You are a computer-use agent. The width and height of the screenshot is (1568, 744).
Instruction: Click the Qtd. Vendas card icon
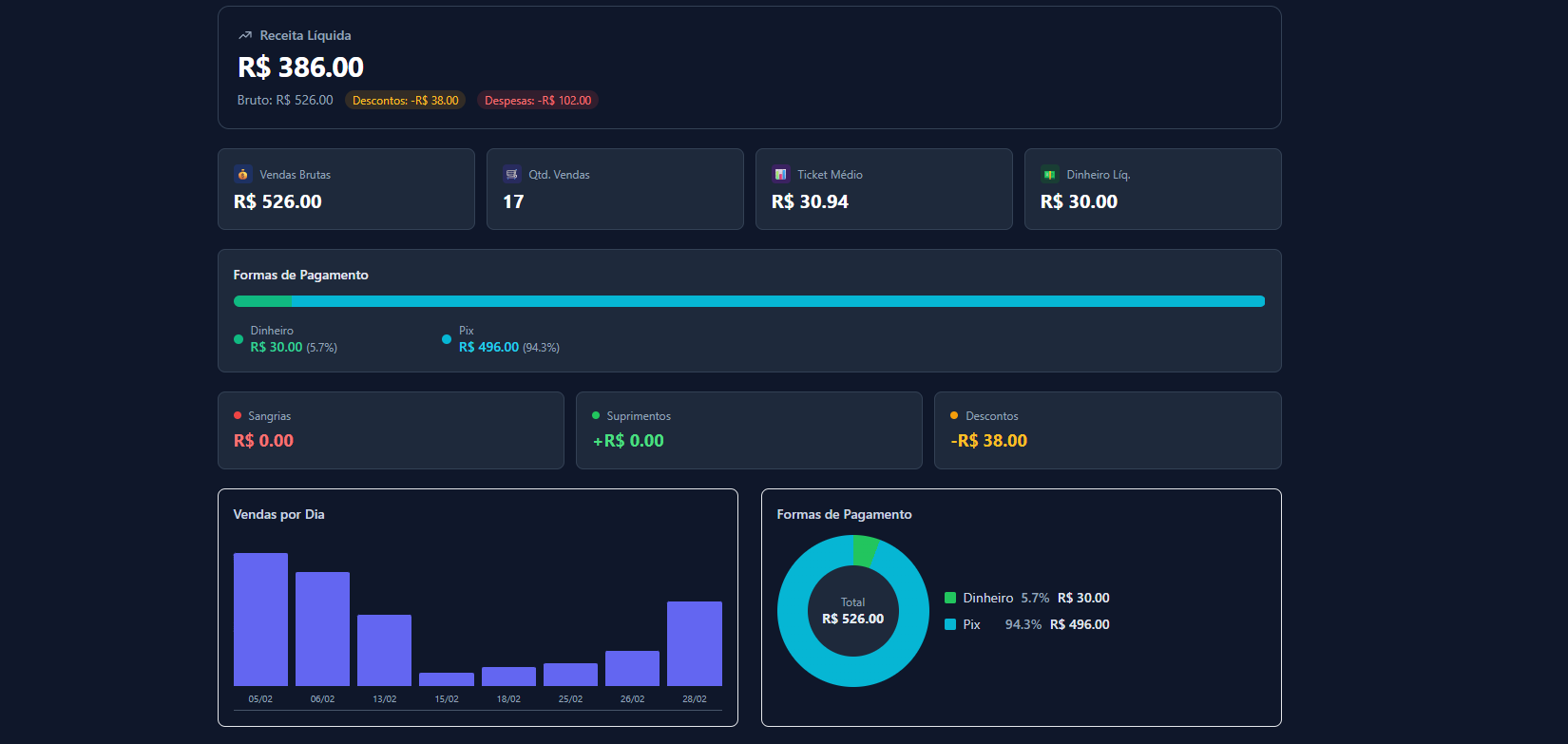[512, 174]
